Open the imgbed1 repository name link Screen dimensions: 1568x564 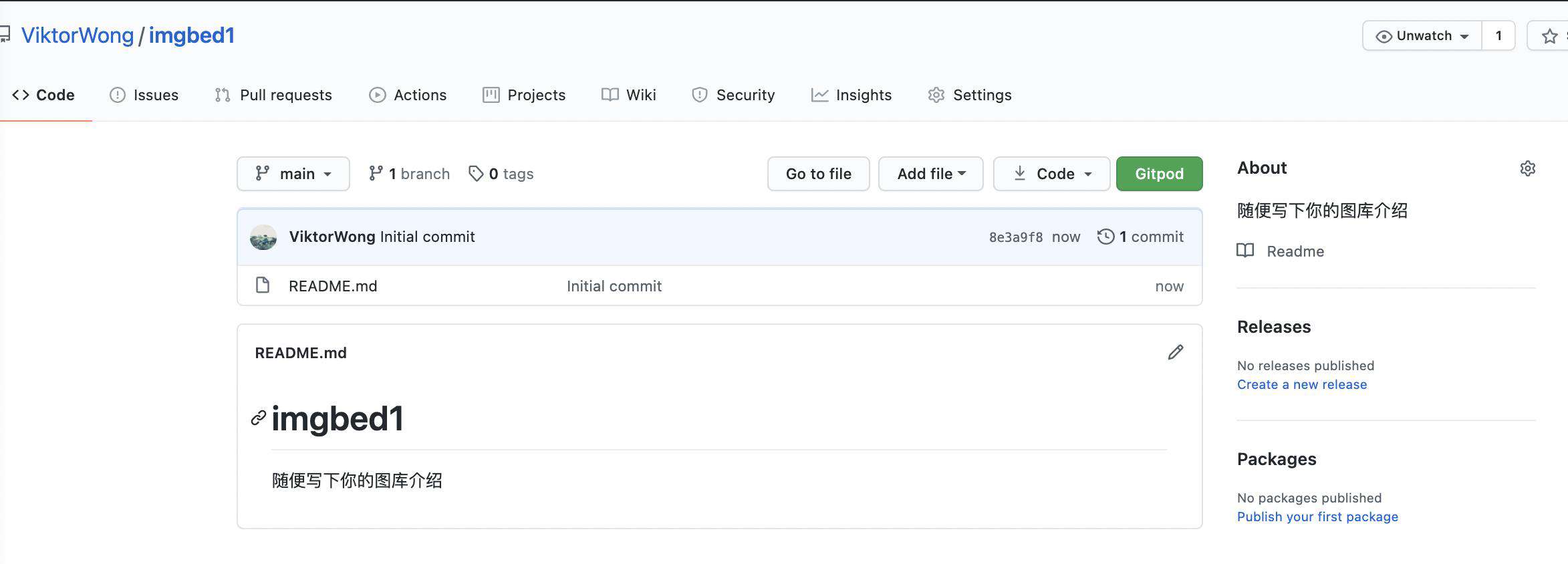(x=192, y=35)
